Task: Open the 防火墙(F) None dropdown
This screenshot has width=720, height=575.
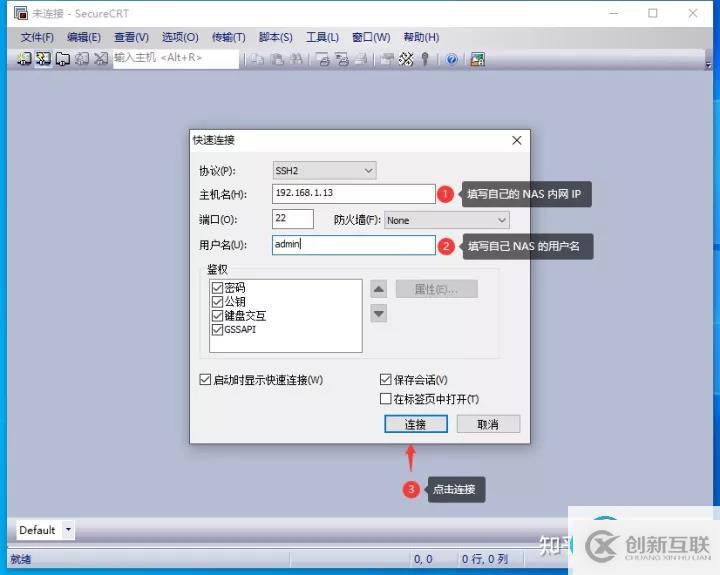Action: coord(447,220)
